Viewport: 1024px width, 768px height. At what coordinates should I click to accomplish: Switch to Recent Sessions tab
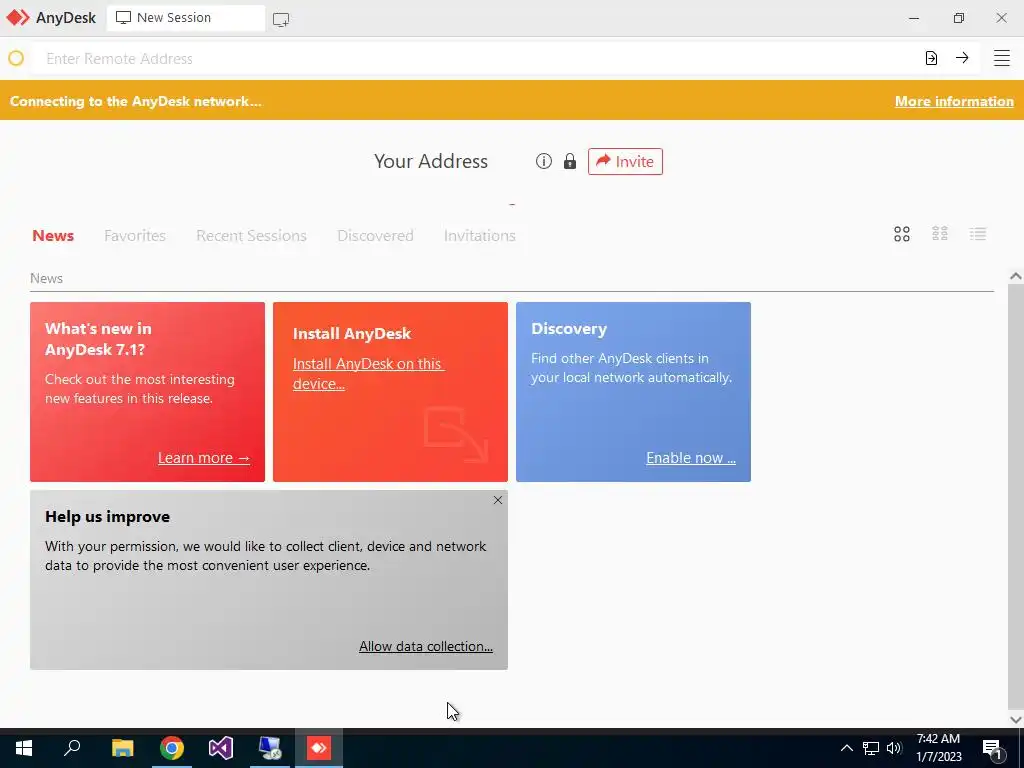pyautogui.click(x=251, y=236)
